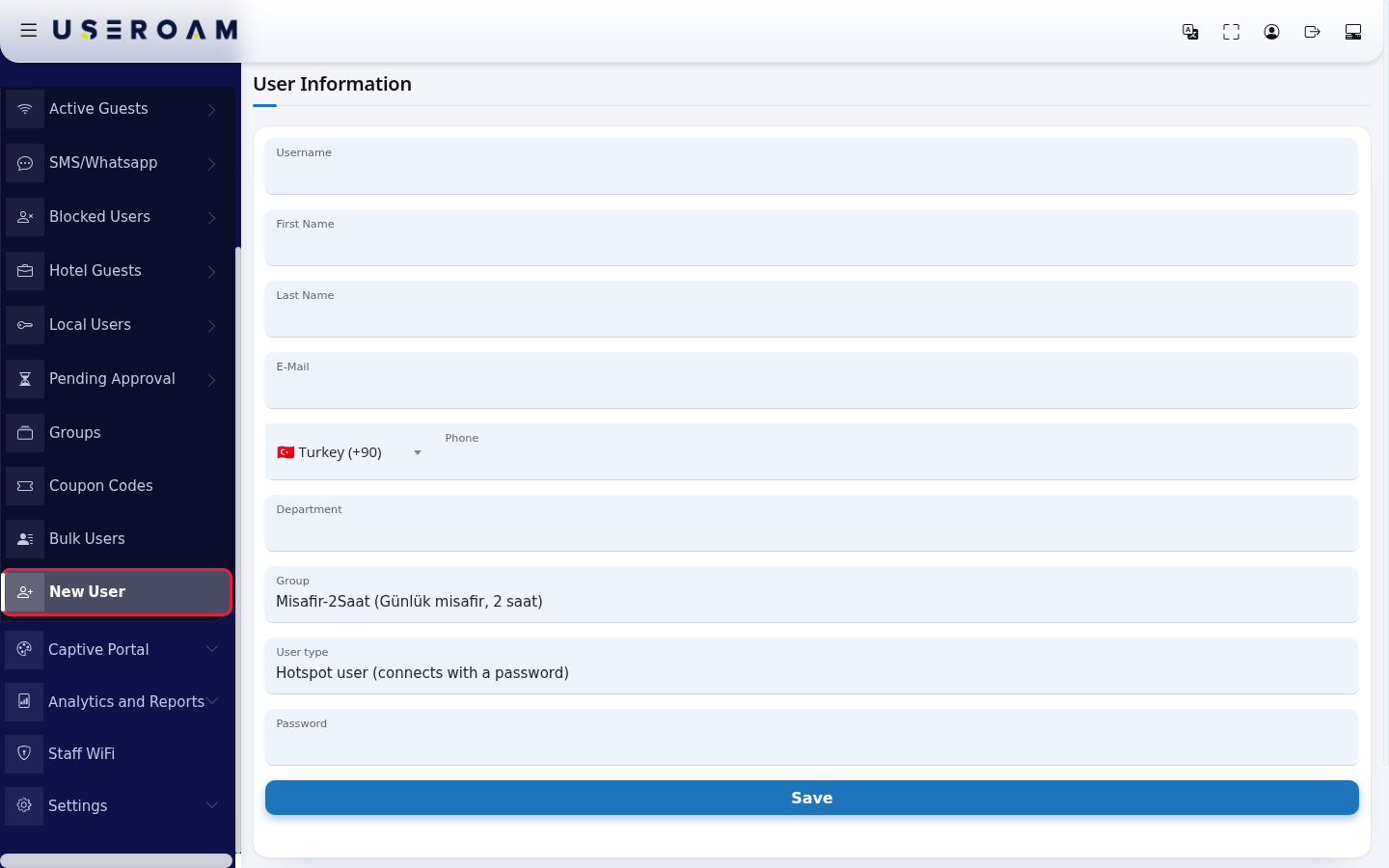Click the Active Guests wifi icon
This screenshot has height=868, width=1389.
tap(25, 109)
